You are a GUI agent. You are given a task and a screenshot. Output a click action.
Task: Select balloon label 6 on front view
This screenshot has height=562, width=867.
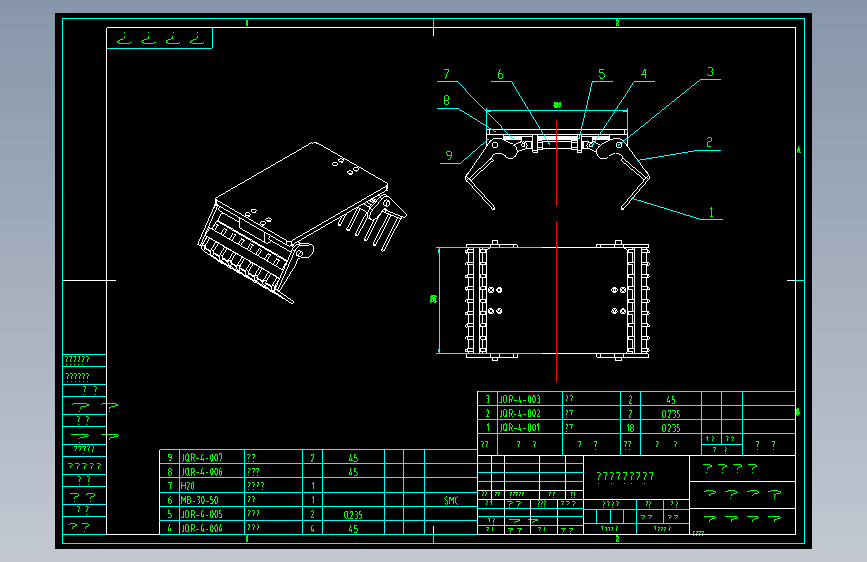[500, 74]
